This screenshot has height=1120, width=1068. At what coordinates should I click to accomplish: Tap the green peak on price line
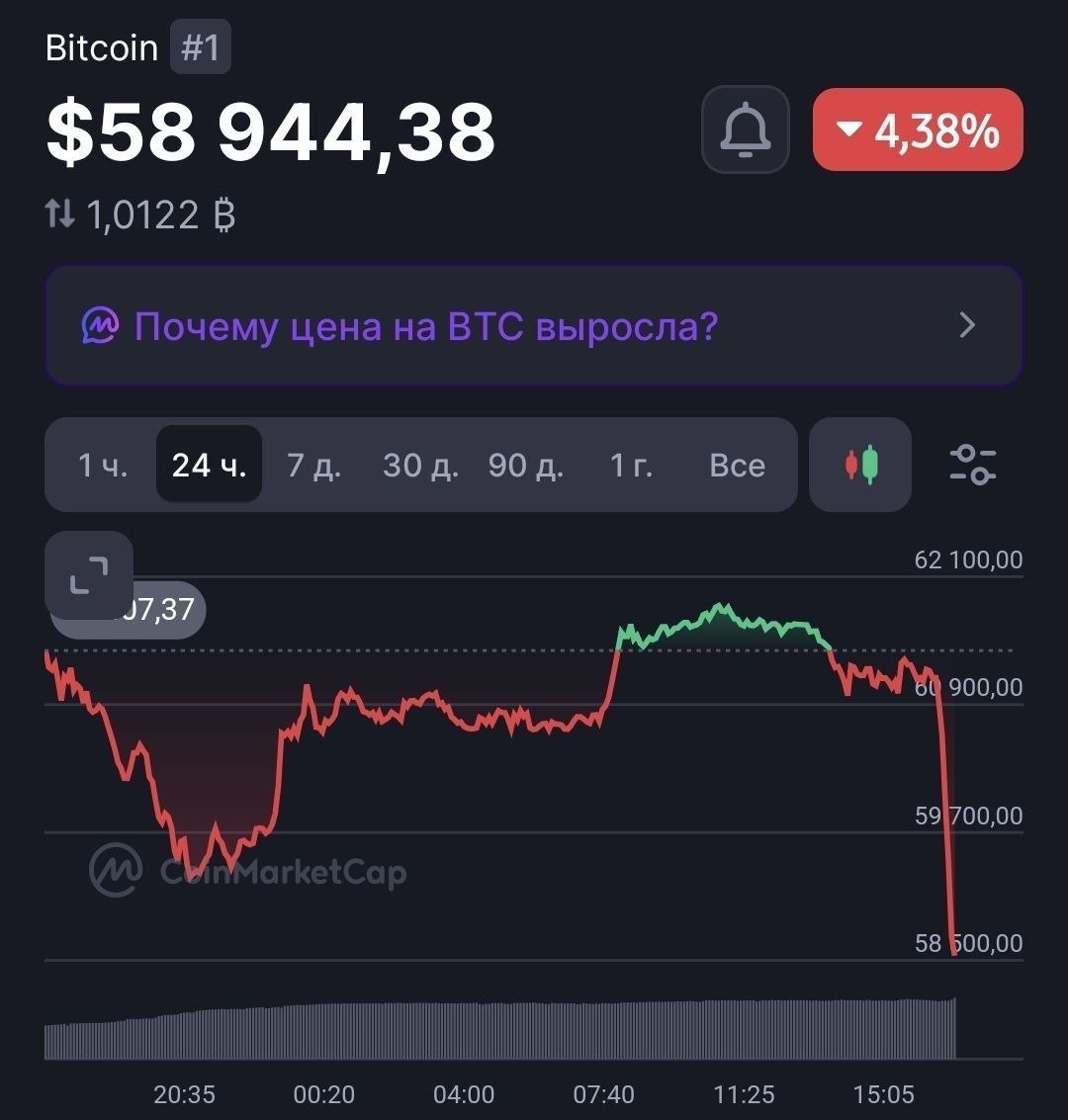(722, 609)
